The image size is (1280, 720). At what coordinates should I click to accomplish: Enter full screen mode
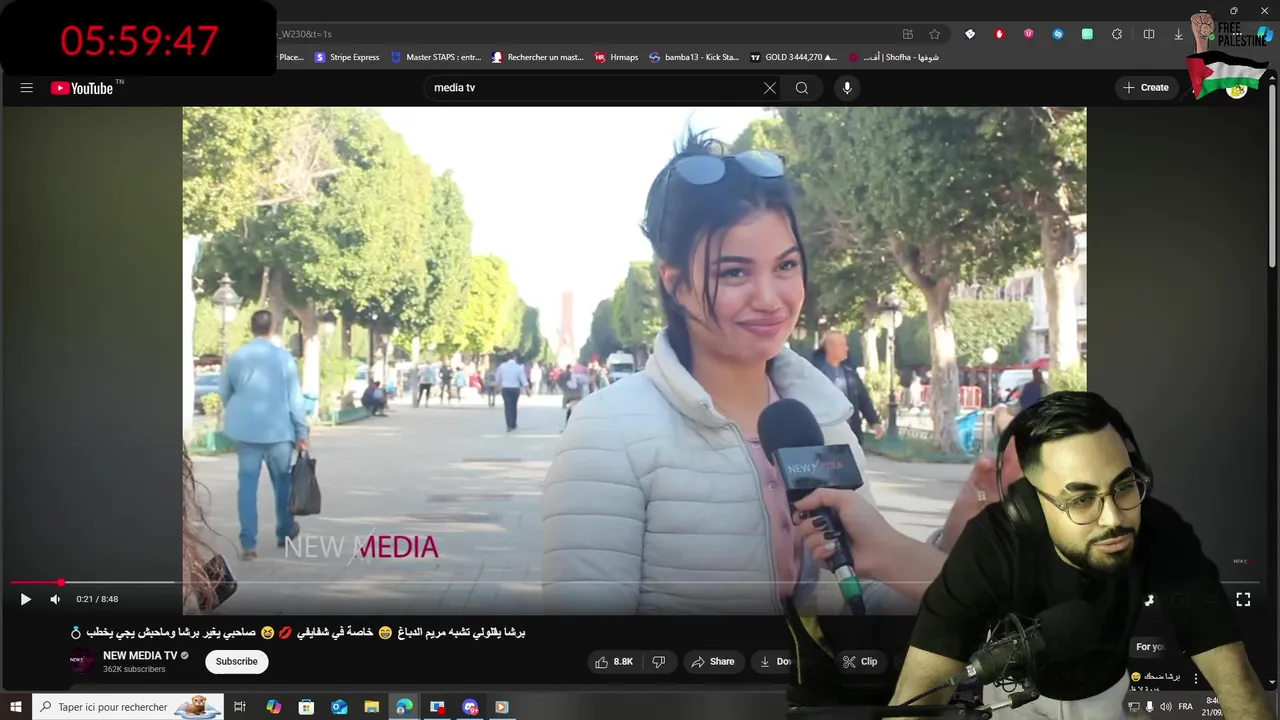click(x=1243, y=599)
